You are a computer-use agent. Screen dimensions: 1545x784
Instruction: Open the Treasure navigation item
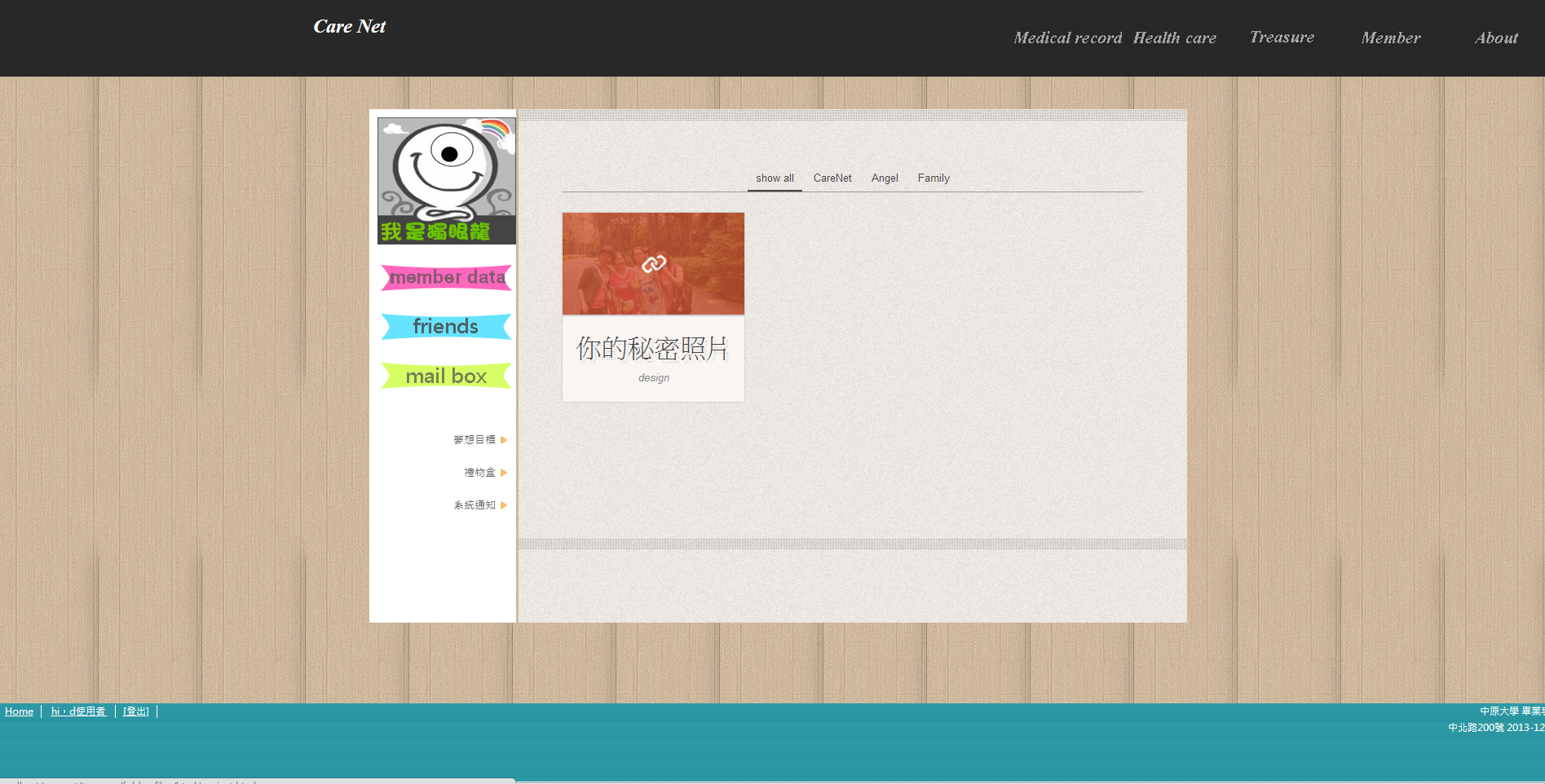[x=1282, y=37]
